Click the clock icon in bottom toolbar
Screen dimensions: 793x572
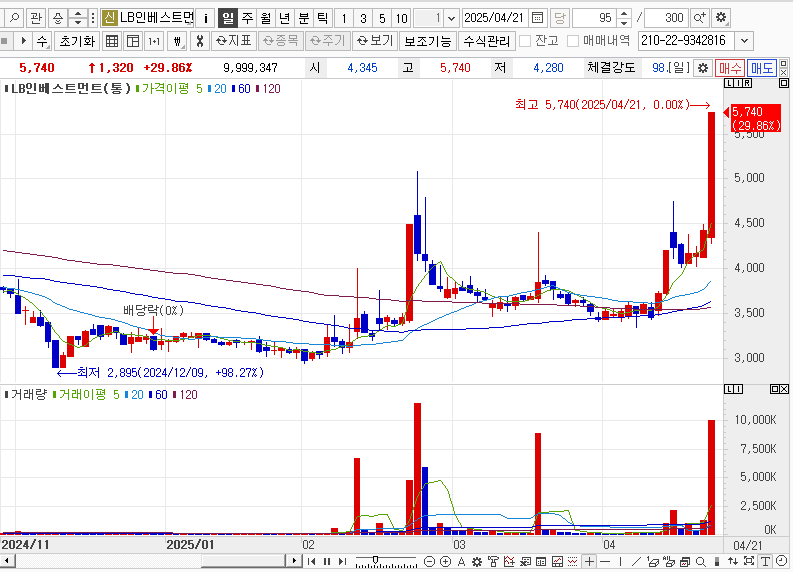point(781,561)
